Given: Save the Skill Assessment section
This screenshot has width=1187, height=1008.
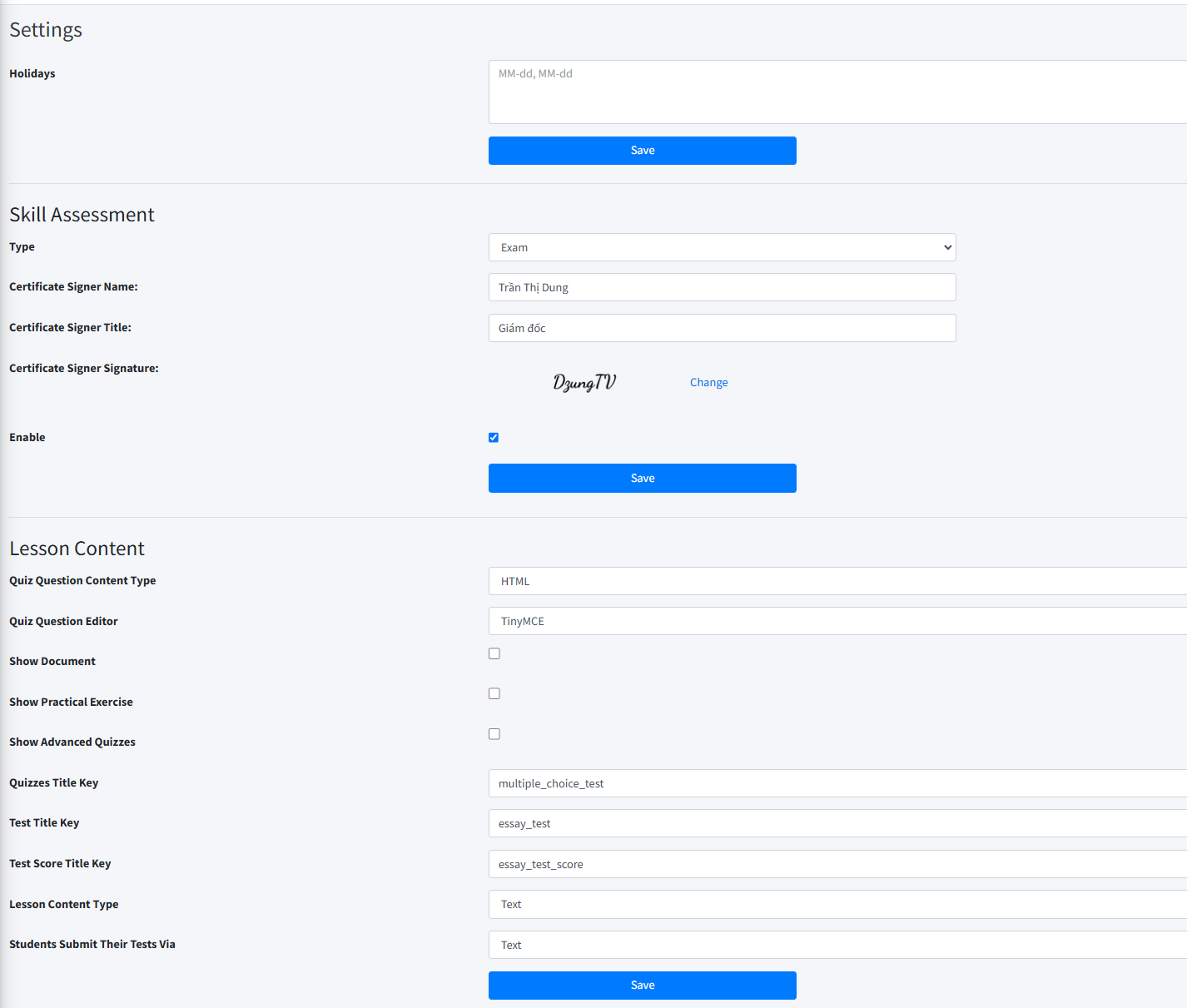Looking at the screenshot, I should click(643, 479).
